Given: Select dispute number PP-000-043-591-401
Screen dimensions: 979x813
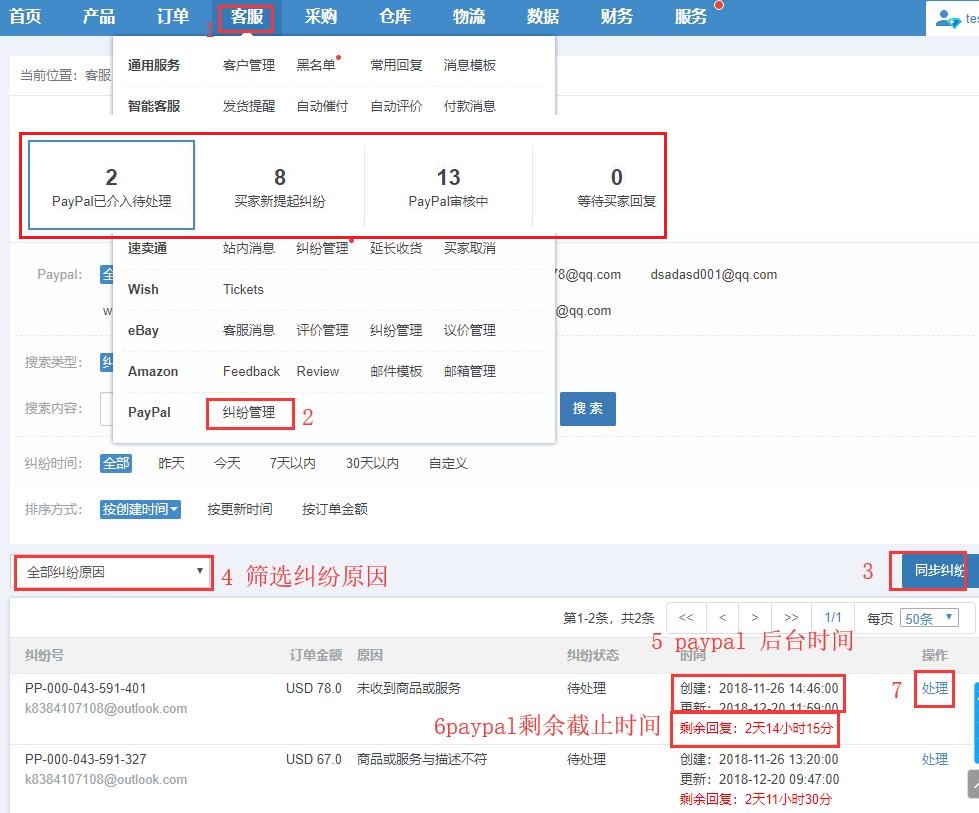Looking at the screenshot, I should tap(86, 688).
